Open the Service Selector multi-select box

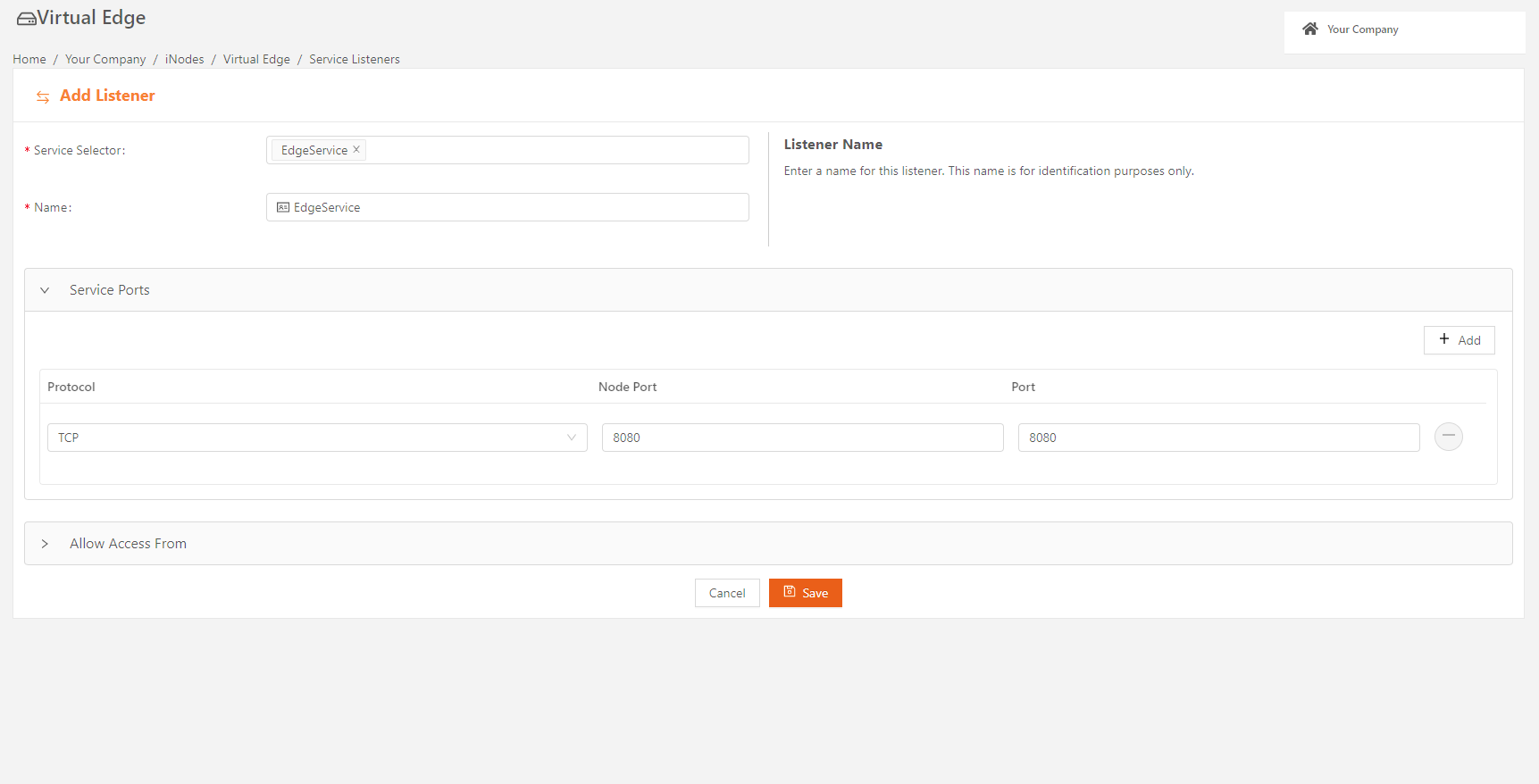507,150
